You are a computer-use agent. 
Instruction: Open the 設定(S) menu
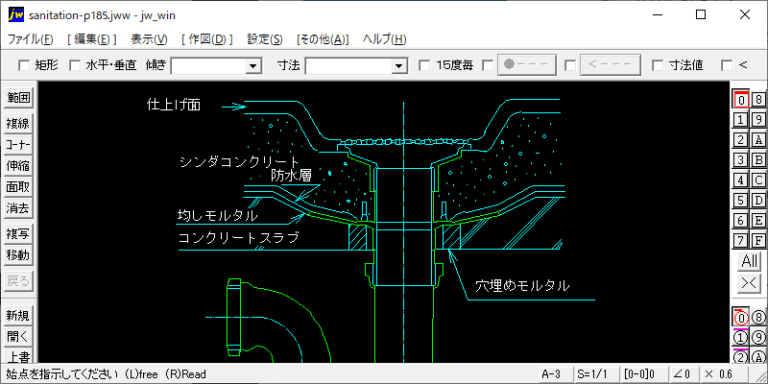264,39
